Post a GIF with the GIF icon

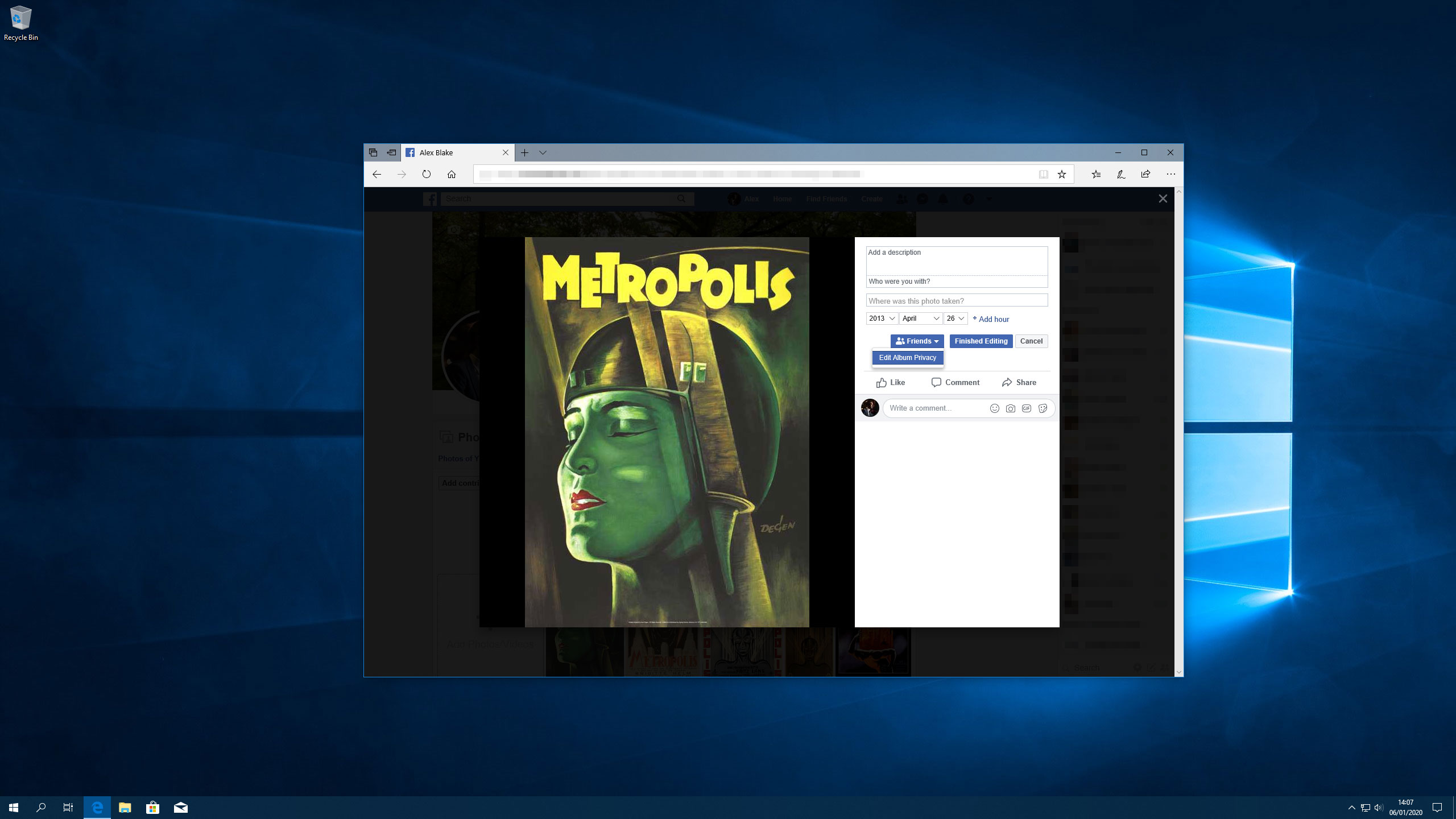coord(1026,408)
